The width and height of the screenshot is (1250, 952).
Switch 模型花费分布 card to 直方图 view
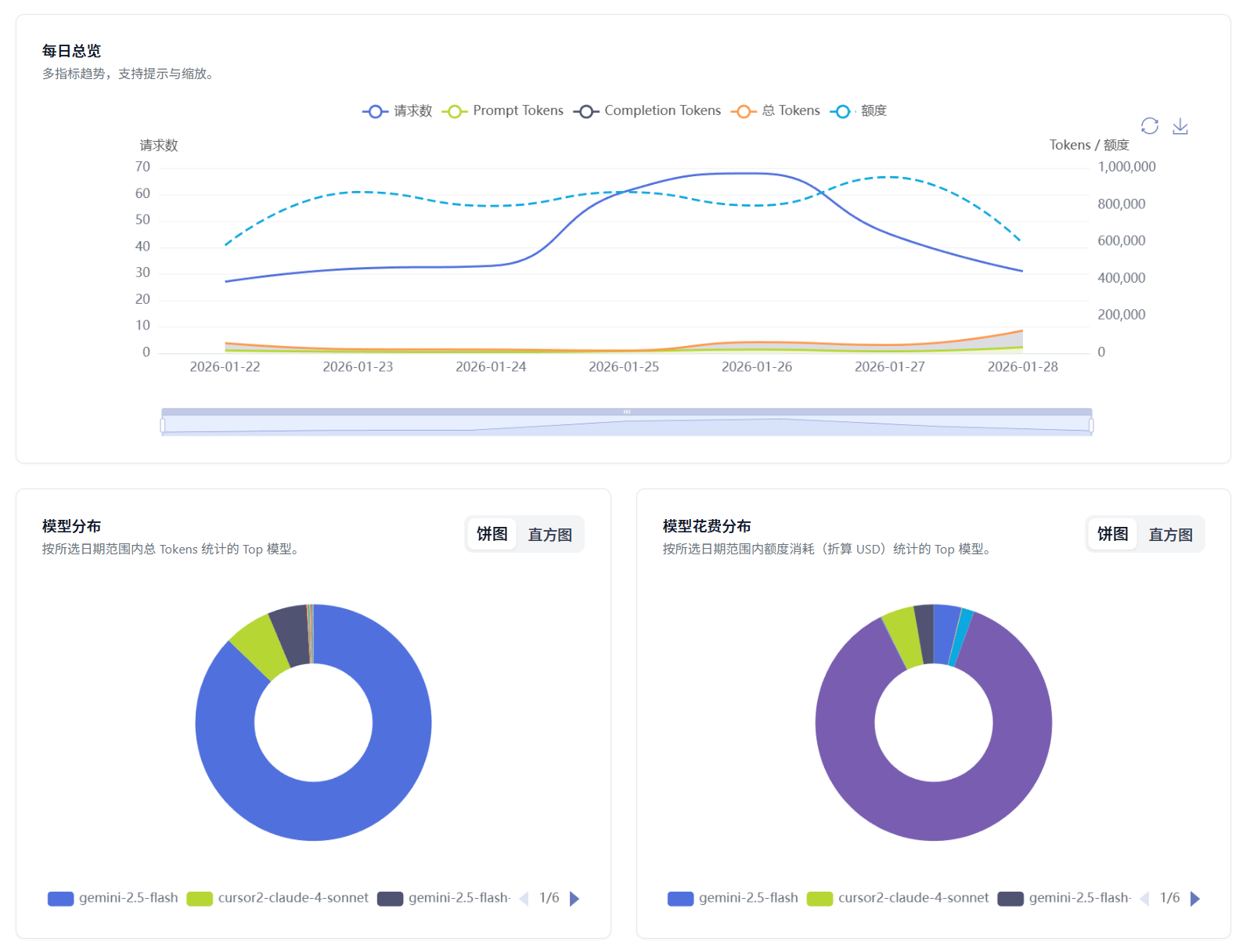coord(1171,534)
